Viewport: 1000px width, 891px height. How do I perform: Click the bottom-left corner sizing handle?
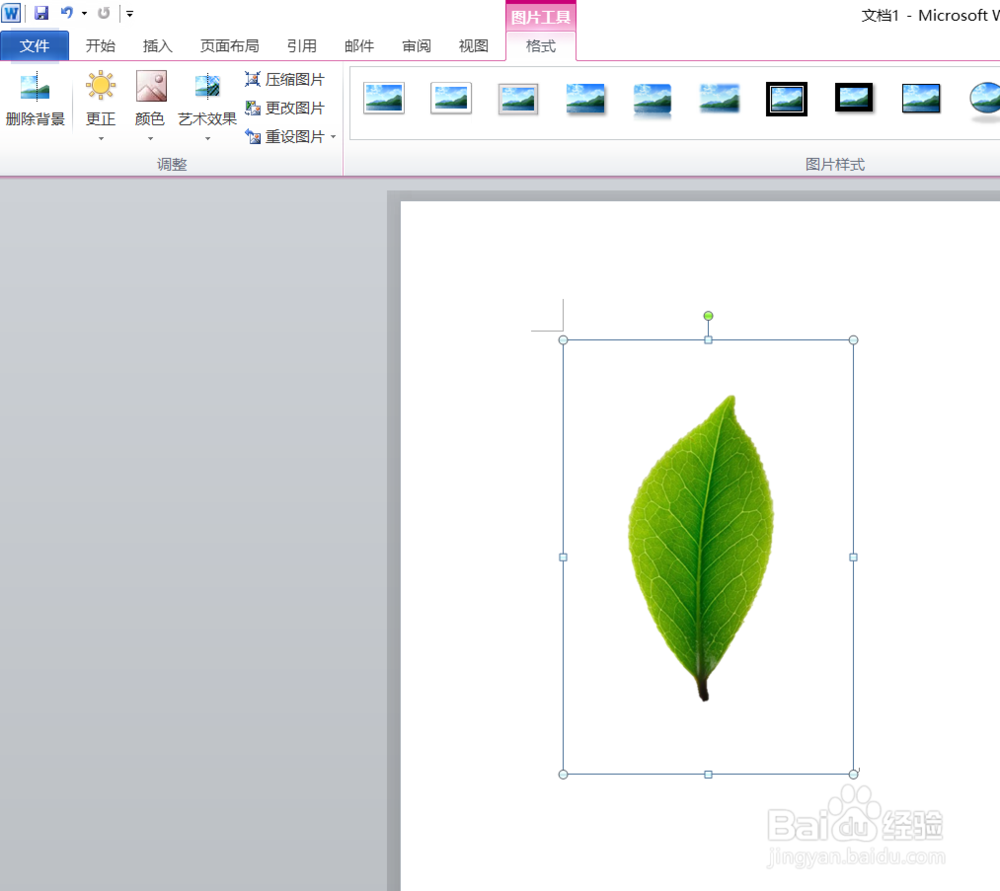[563, 774]
